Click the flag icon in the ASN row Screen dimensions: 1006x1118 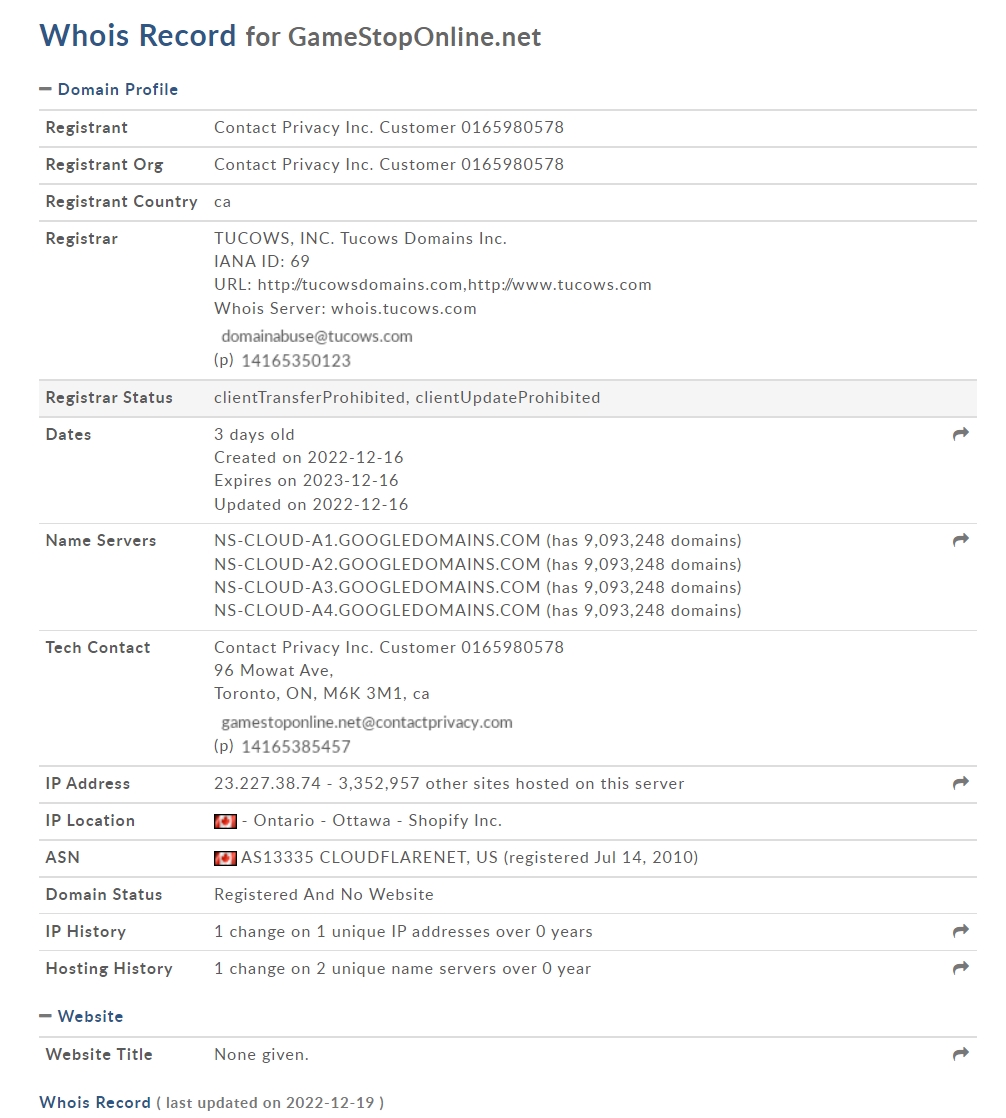(225, 858)
